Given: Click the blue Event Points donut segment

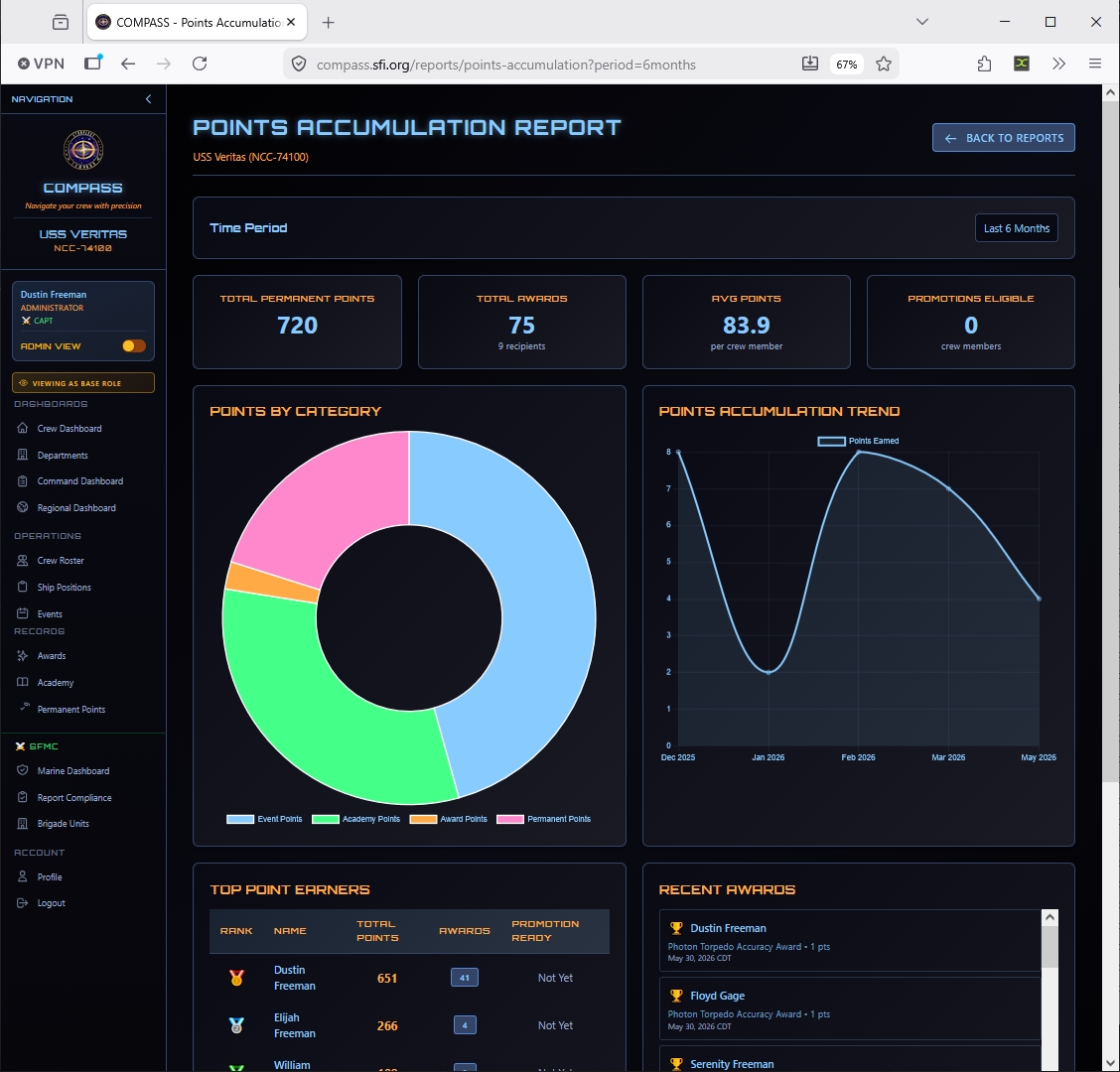Looking at the screenshot, I should [546, 600].
